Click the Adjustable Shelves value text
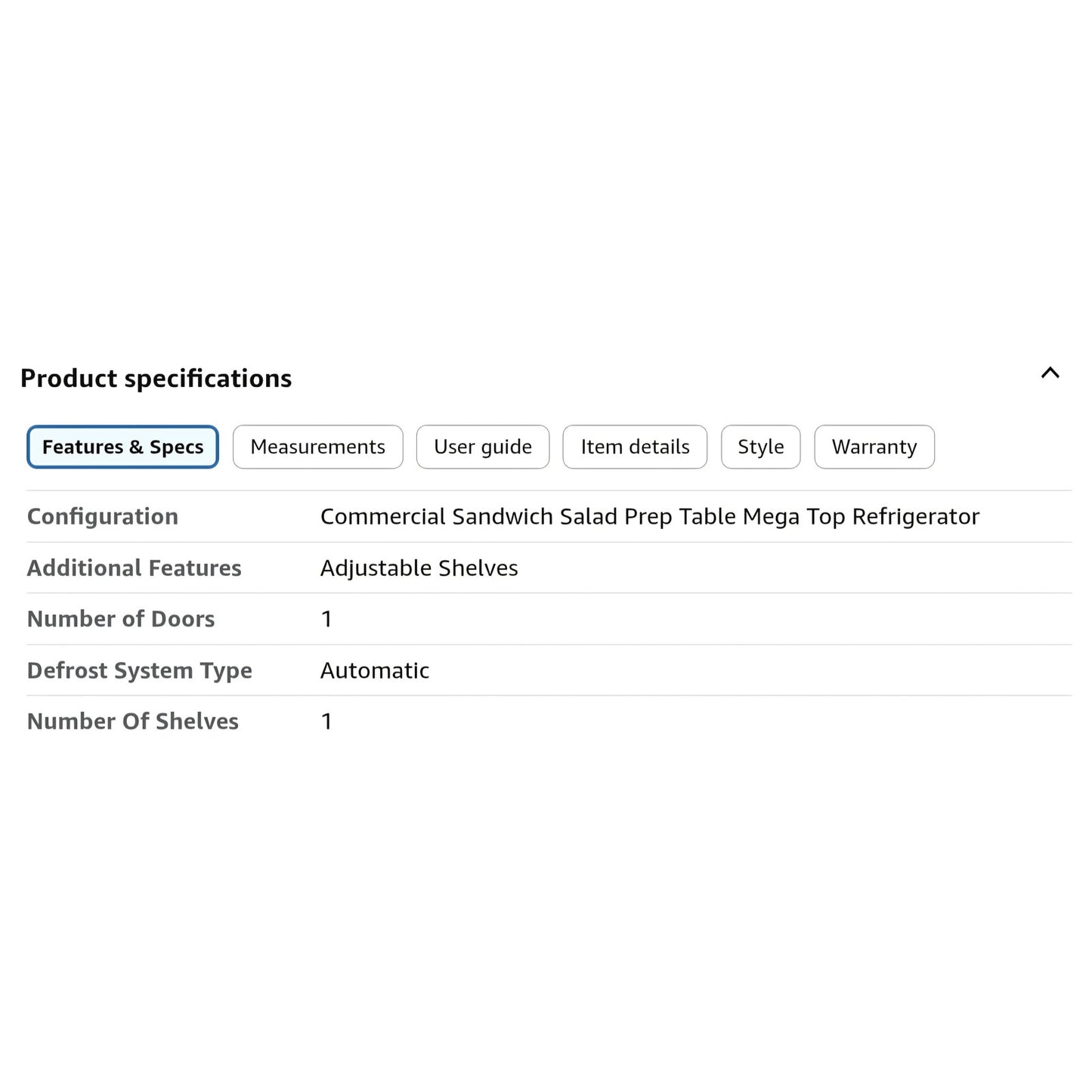The width and height of the screenshot is (1092, 1092). [x=419, y=568]
